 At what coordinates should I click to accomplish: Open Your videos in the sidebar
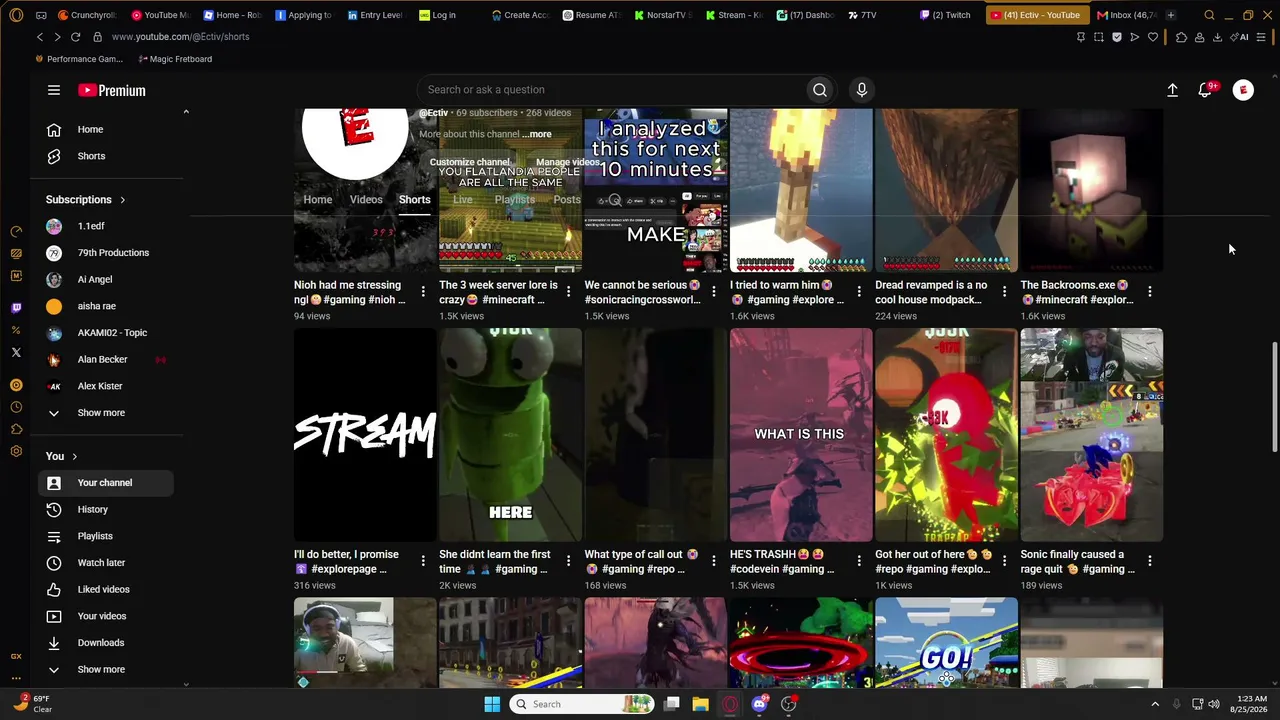106,616
